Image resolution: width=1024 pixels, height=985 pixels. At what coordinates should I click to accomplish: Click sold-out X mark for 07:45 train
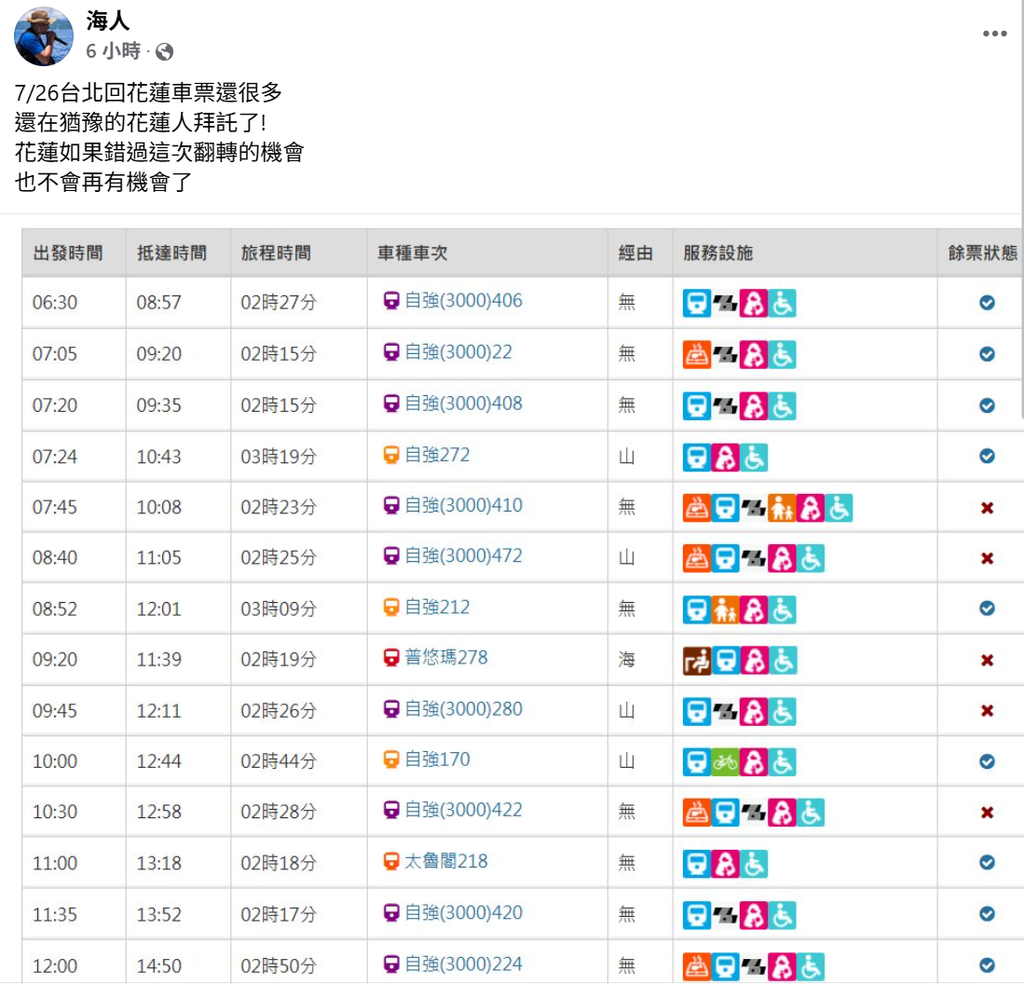[x=987, y=508]
